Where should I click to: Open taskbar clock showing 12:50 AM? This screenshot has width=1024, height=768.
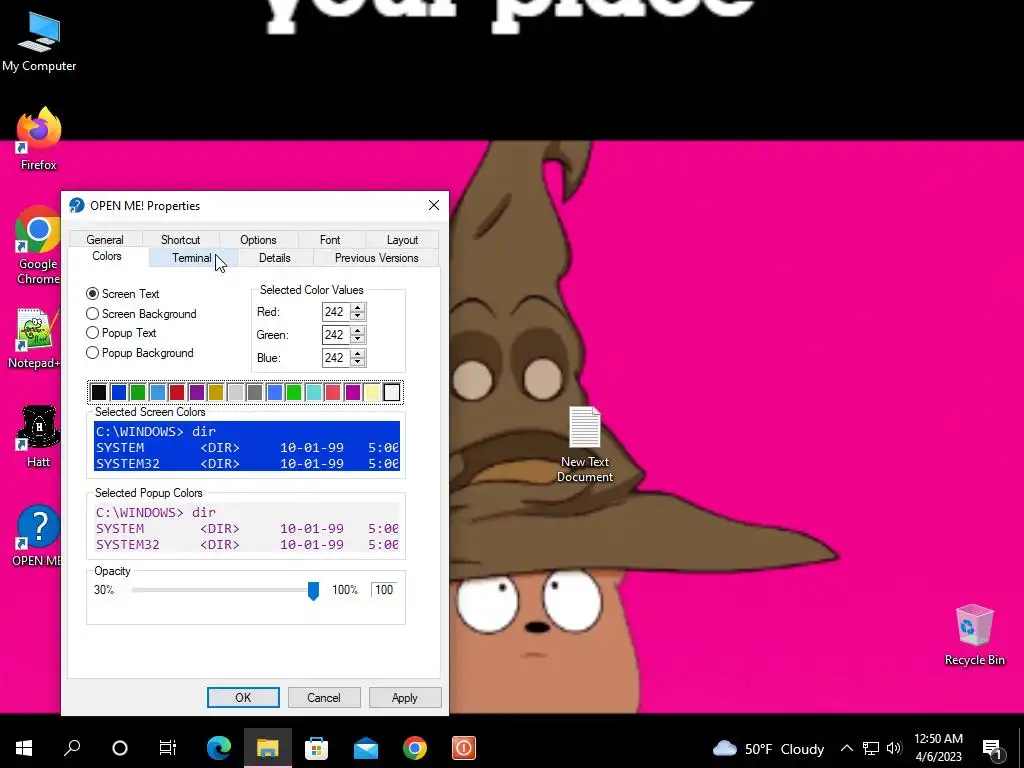coord(938,748)
